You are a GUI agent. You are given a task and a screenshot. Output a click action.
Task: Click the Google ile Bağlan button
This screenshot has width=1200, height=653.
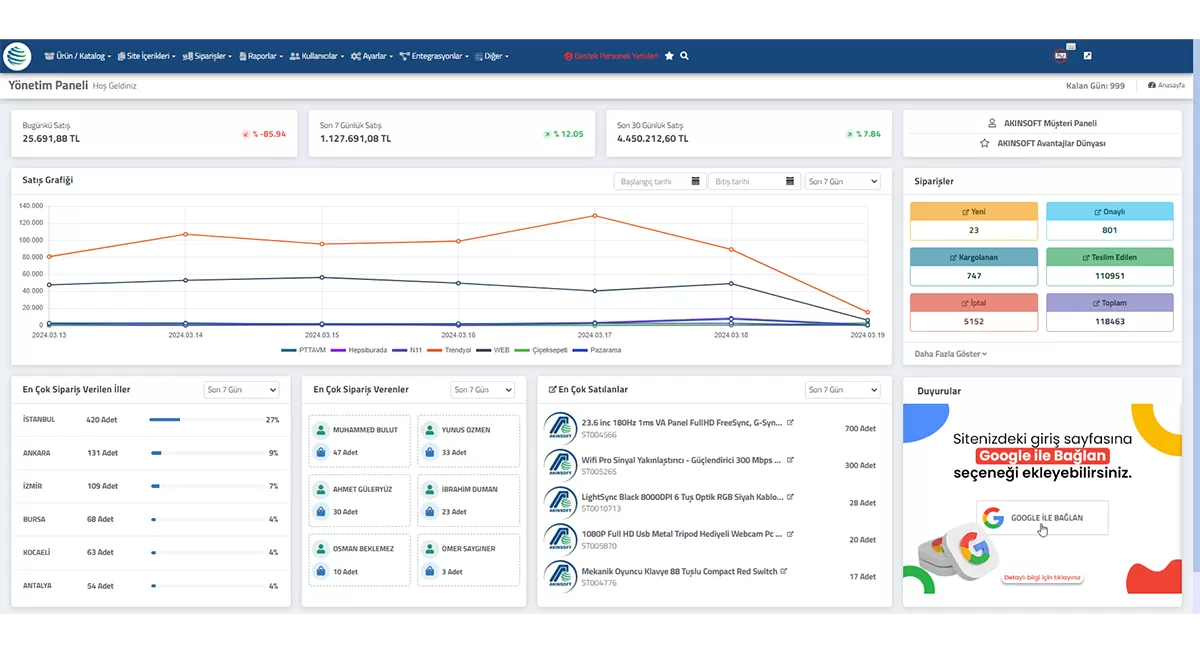(x=1042, y=517)
